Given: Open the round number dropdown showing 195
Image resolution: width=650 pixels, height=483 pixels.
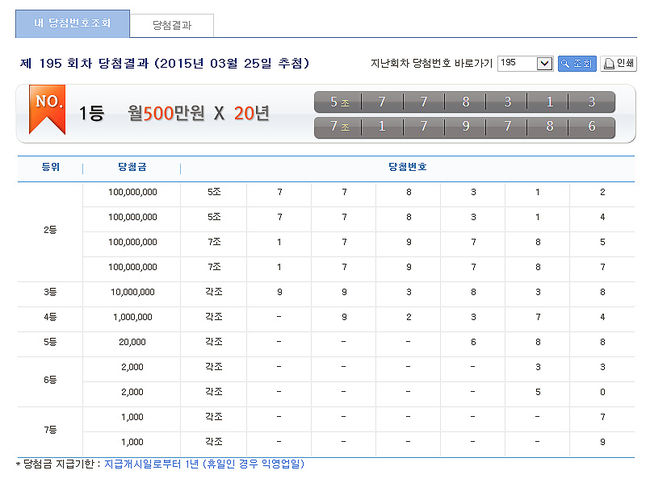Looking at the screenshot, I should [525, 63].
